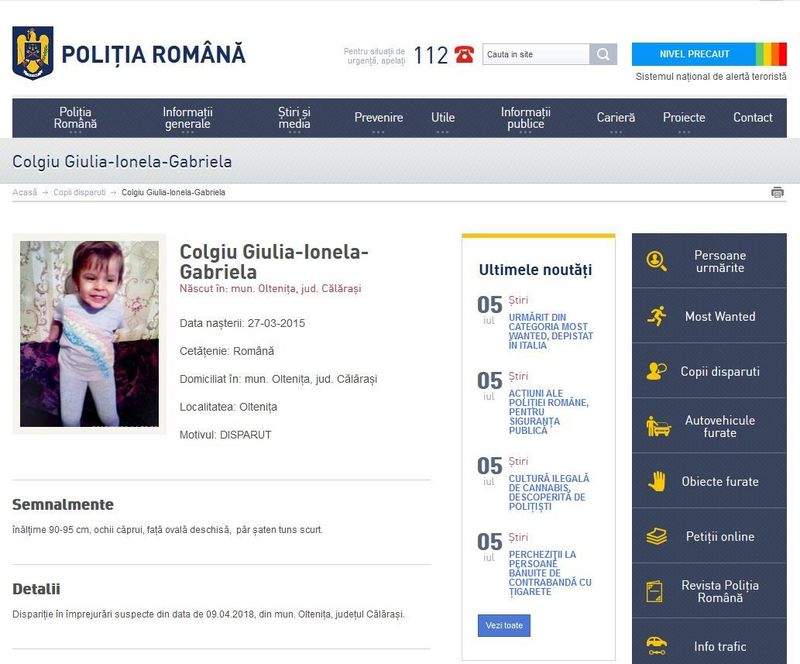
Task: Open the Contact menu item
Action: (752, 118)
